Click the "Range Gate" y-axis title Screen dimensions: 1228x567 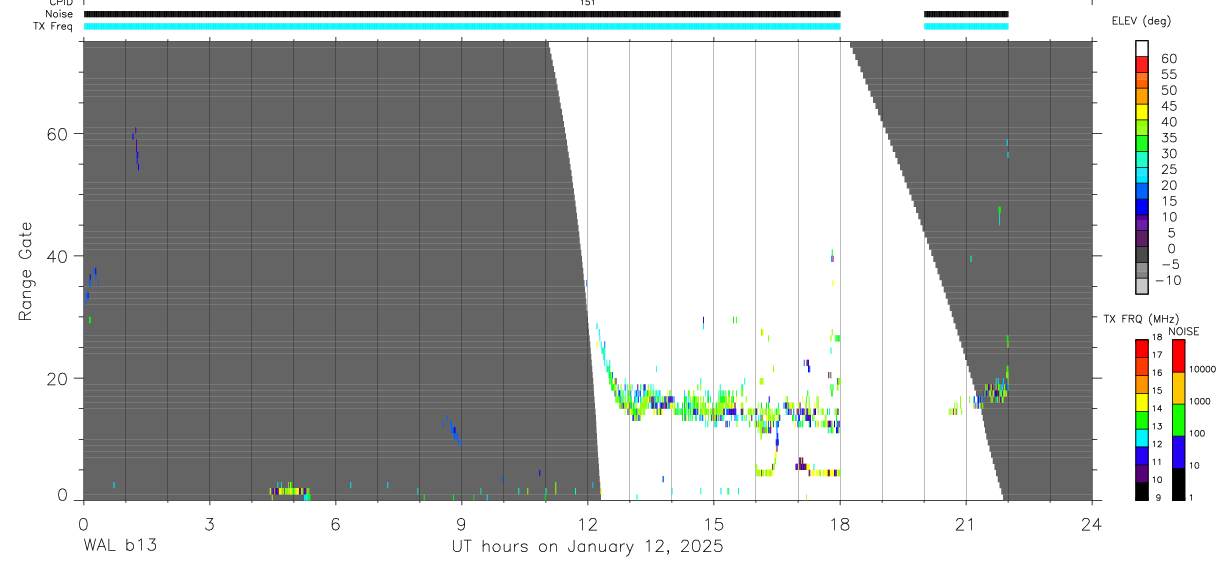coord(26,271)
